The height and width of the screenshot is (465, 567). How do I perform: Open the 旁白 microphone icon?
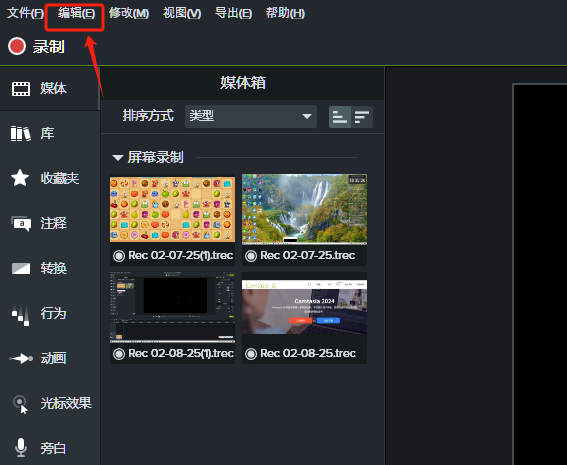[x=21, y=448]
